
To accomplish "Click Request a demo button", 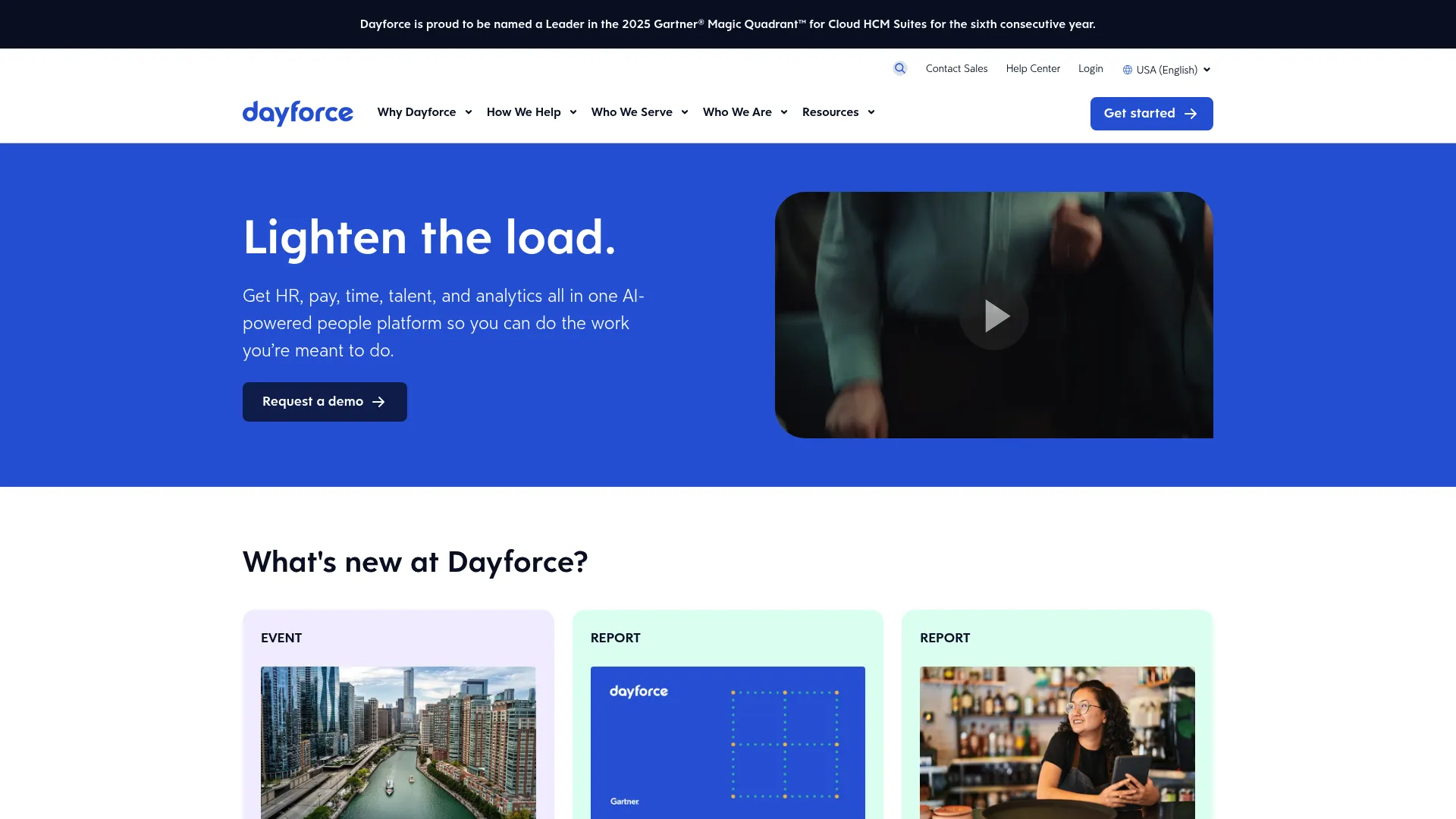I will click(325, 402).
